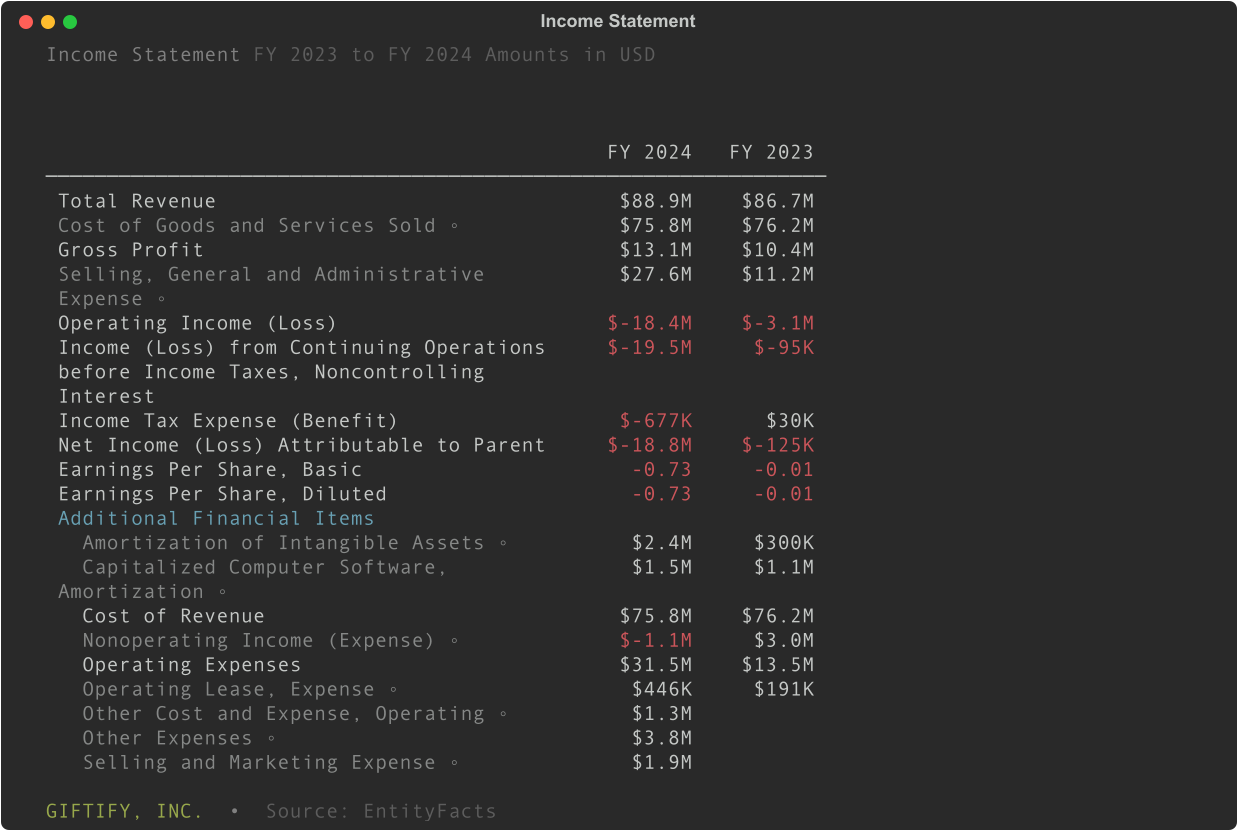
Task: Select the Operating Expenses row label
Action: coord(191,665)
